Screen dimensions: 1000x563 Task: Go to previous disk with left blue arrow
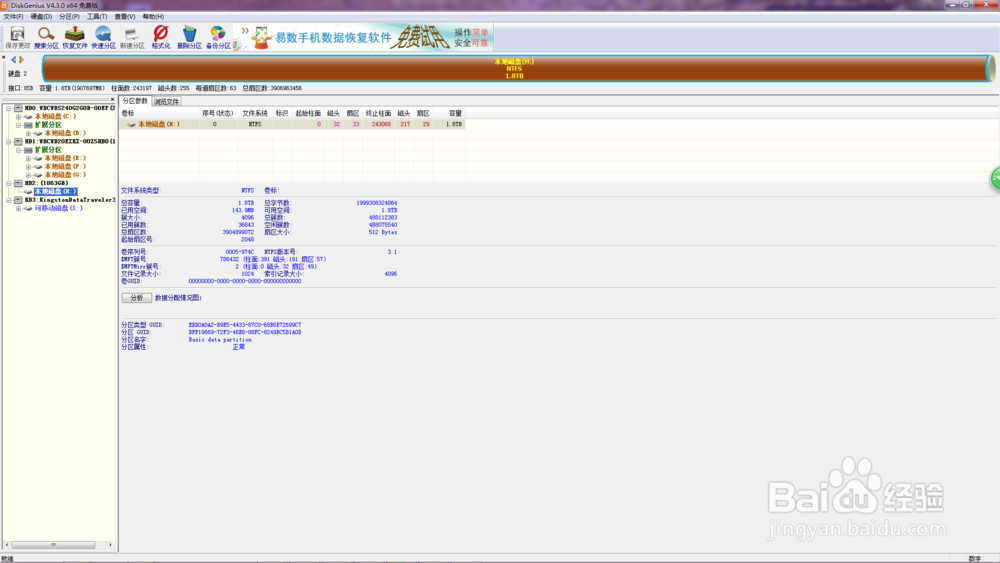coord(13,59)
